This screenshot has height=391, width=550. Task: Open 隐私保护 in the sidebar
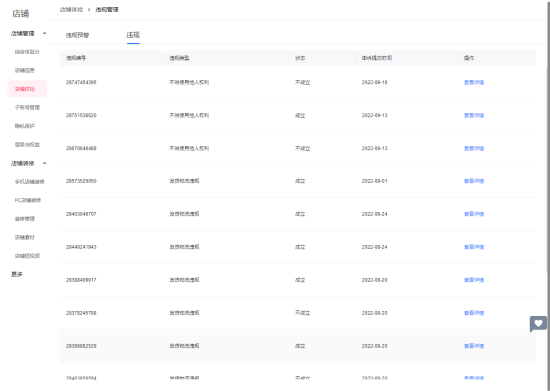(x=25, y=126)
